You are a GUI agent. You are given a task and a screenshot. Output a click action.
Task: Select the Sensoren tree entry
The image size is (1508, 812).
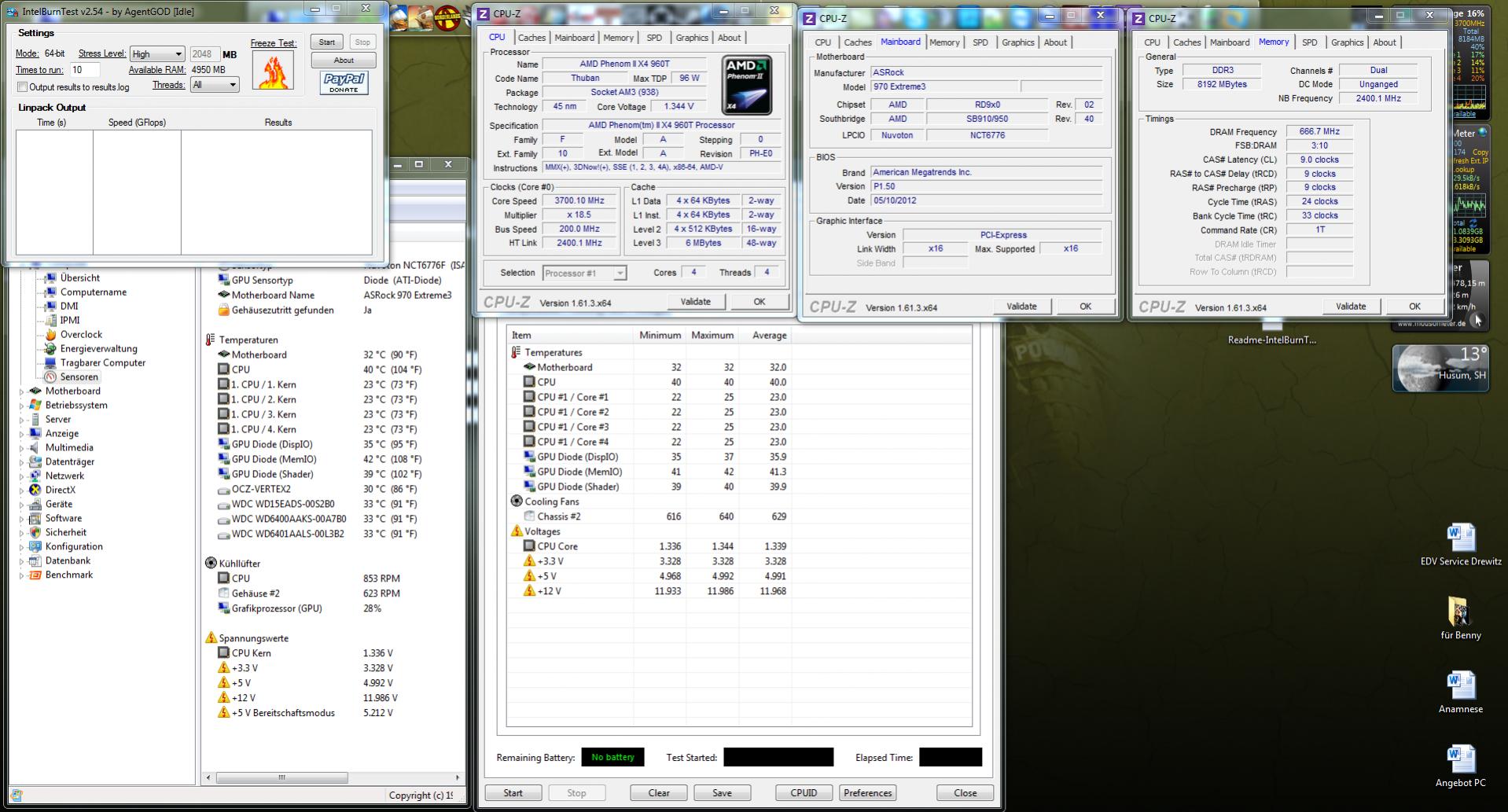coord(79,377)
